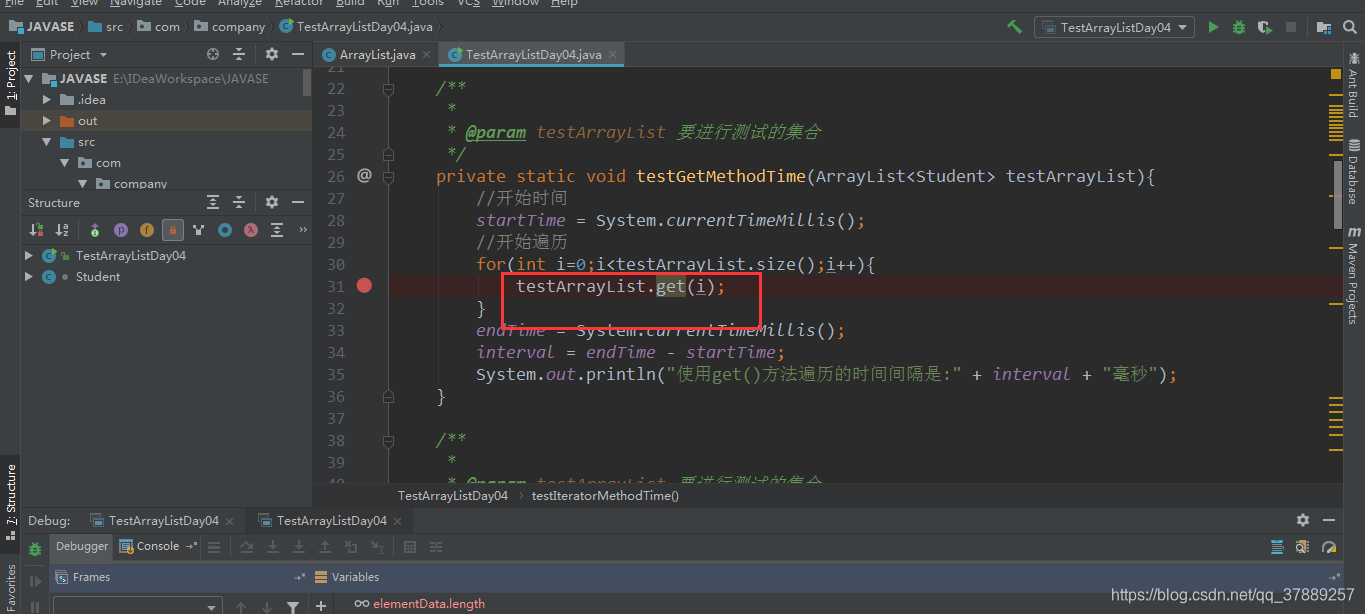The height and width of the screenshot is (614, 1365).
Task: Toggle Show non-public lock icon
Action: pyautogui.click(x=173, y=230)
